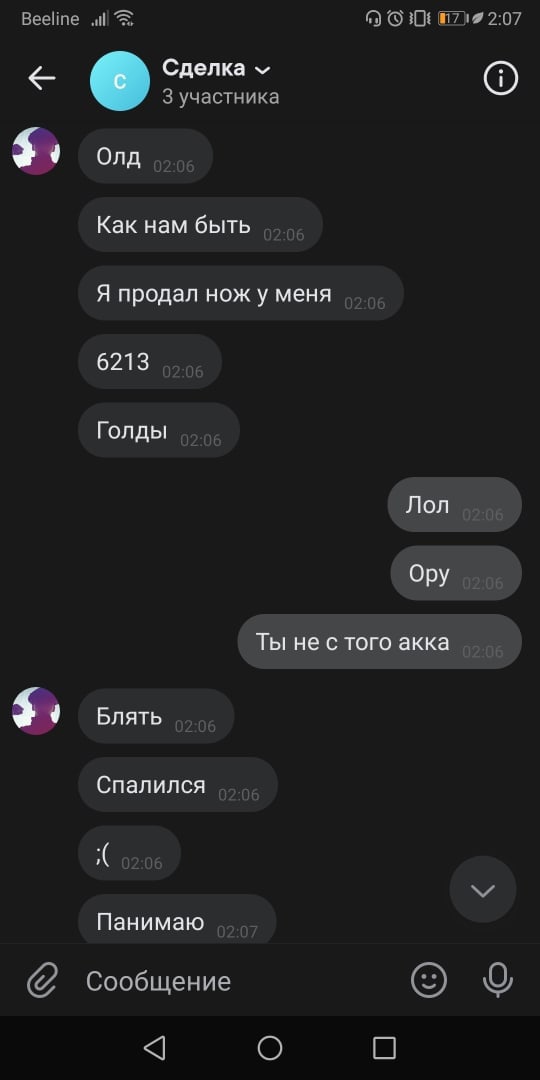Screen dimensions: 540x1080
Task: Tap the battery indicator in status bar
Action: point(452,19)
